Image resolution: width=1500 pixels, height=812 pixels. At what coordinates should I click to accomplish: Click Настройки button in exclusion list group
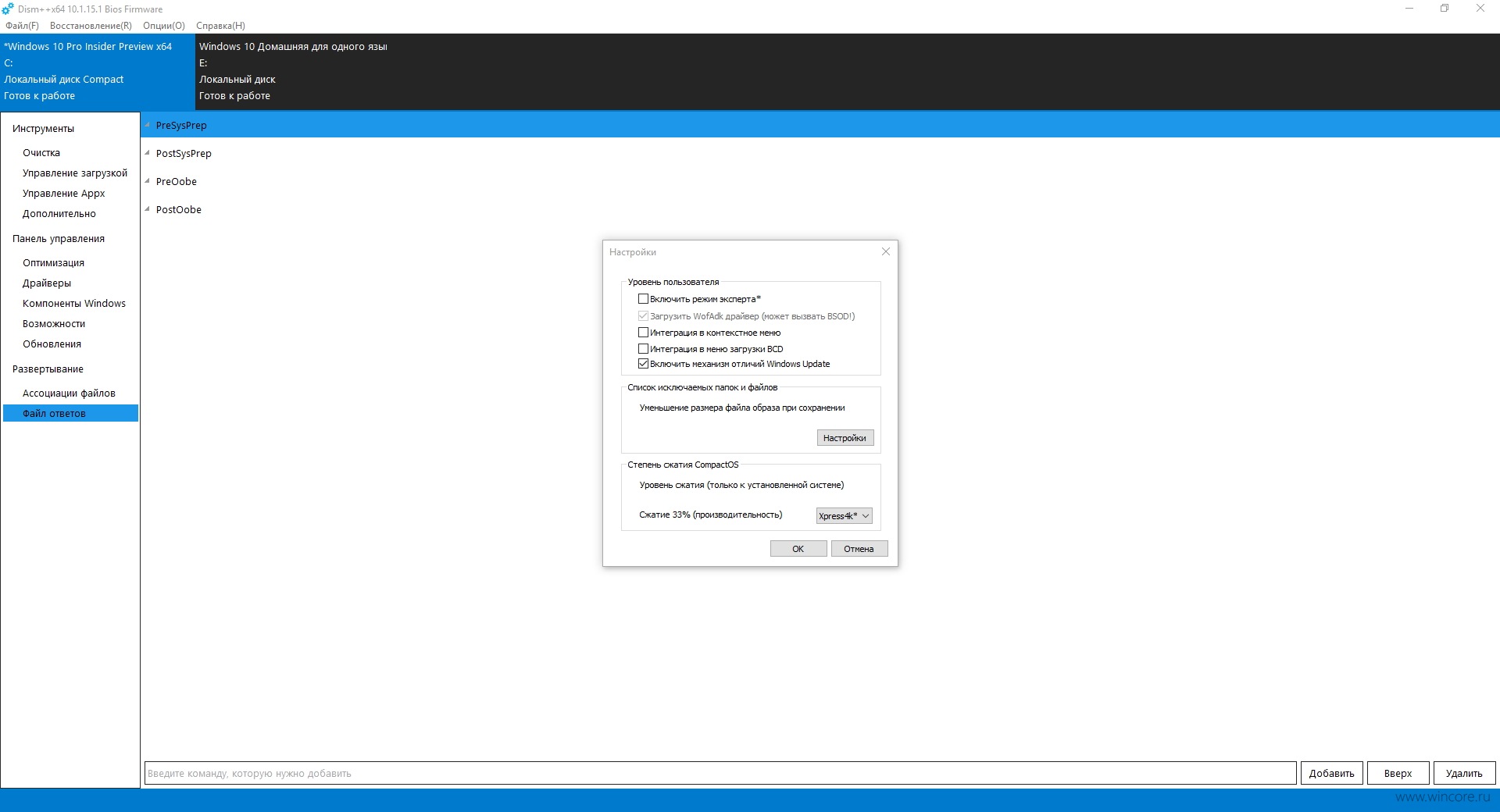(845, 438)
